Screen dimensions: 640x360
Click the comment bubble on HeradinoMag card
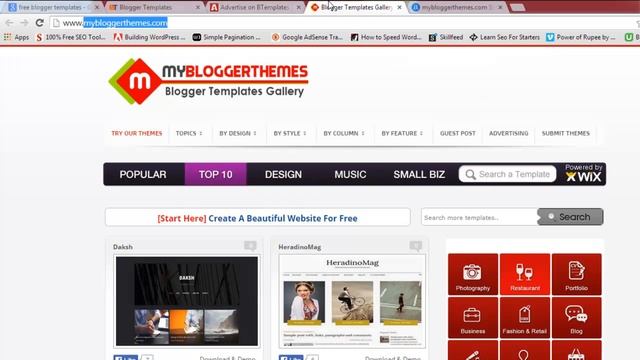(x=416, y=246)
